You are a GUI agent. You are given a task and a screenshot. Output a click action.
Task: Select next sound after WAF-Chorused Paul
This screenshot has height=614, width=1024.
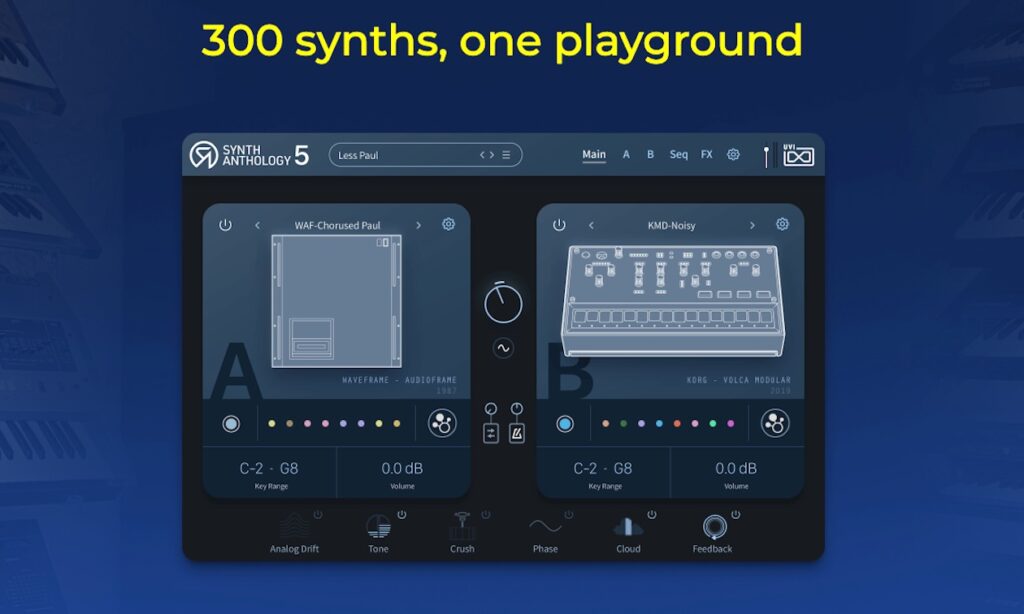pyautogui.click(x=419, y=225)
